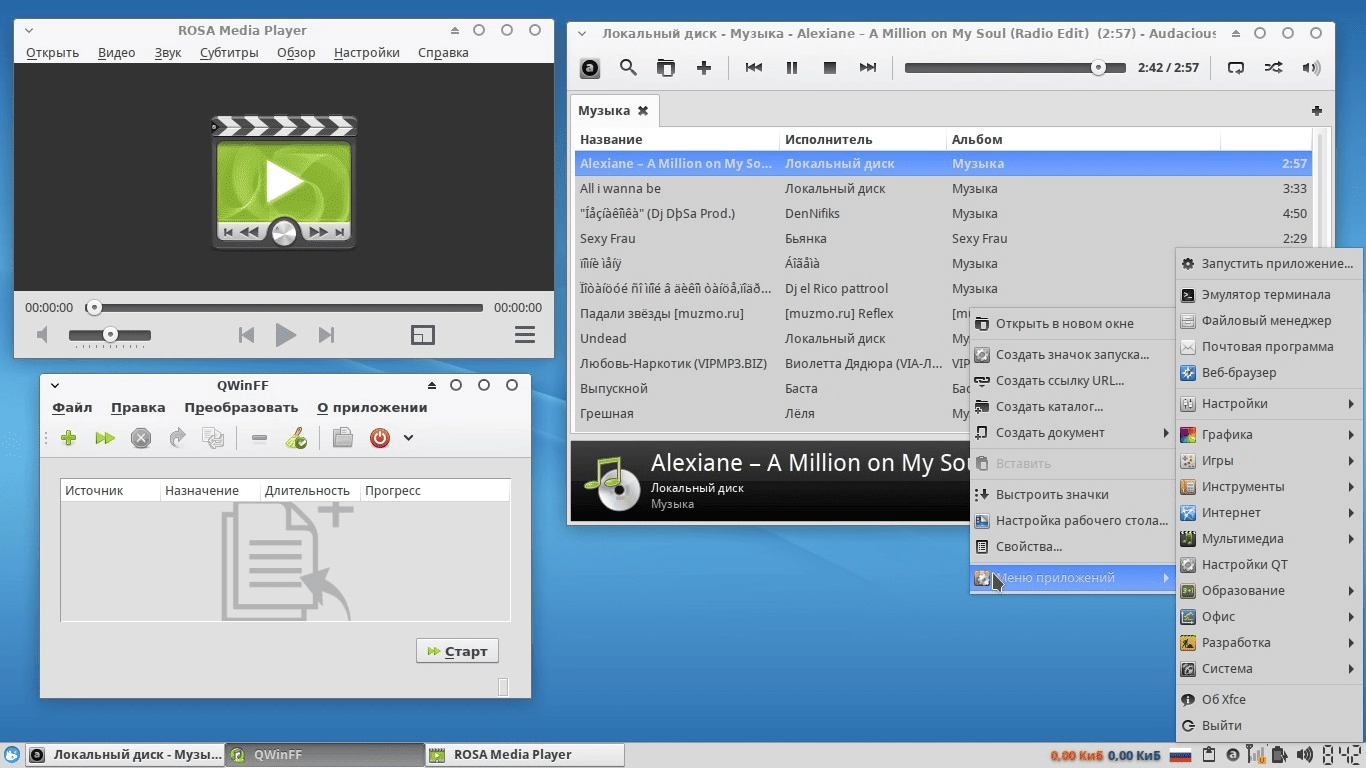Click the QWinFF remove task minus icon
1366x768 pixels.
click(x=259, y=438)
